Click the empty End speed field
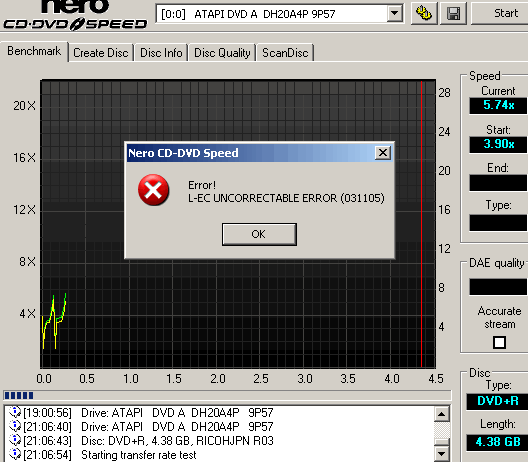The height and width of the screenshot is (462, 528). [498, 183]
